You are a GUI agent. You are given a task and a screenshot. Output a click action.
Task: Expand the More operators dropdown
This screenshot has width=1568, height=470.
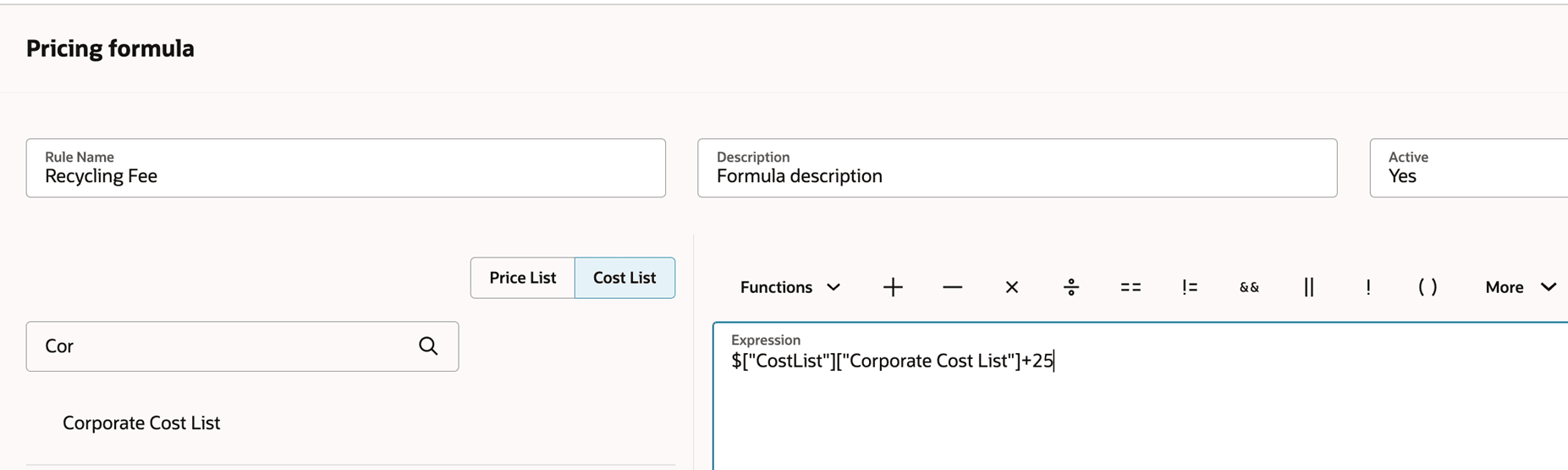point(1520,287)
